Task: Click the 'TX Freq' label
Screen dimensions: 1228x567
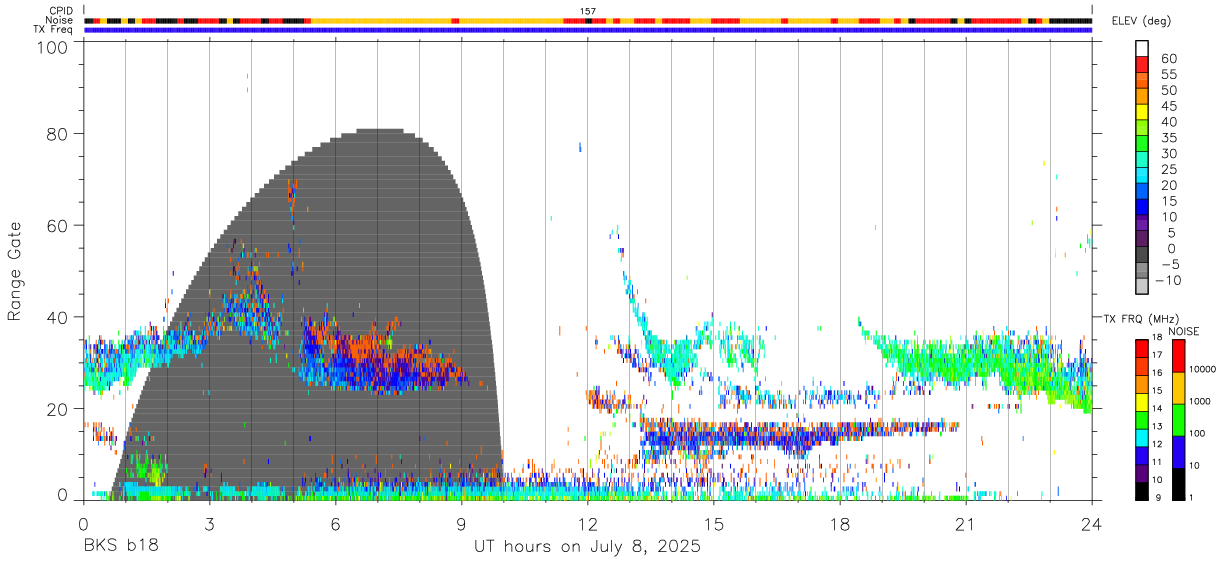Action: (x=54, y=30)
